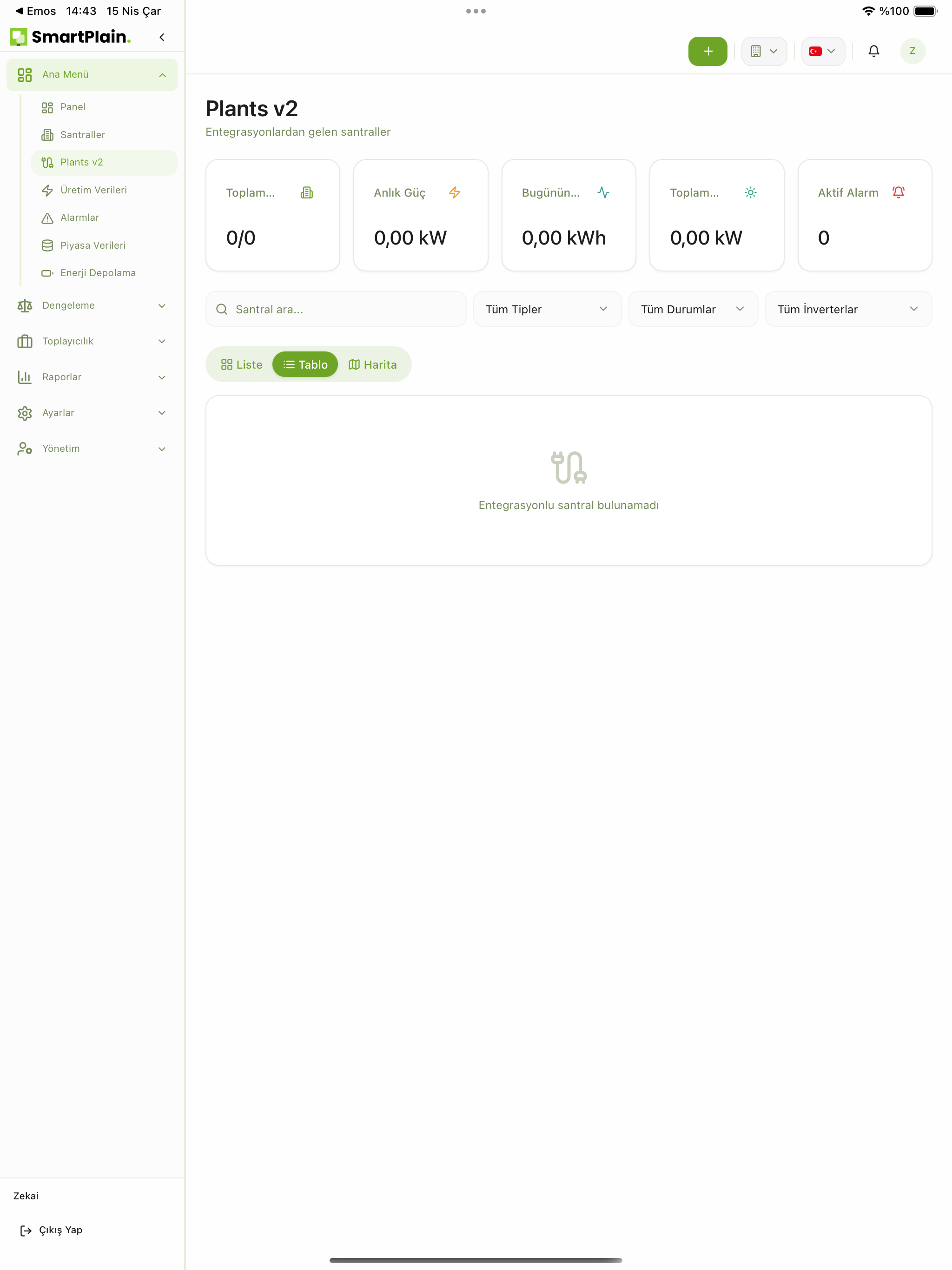Tap the three-dot multitasking control at top

(x=476, y=11)
